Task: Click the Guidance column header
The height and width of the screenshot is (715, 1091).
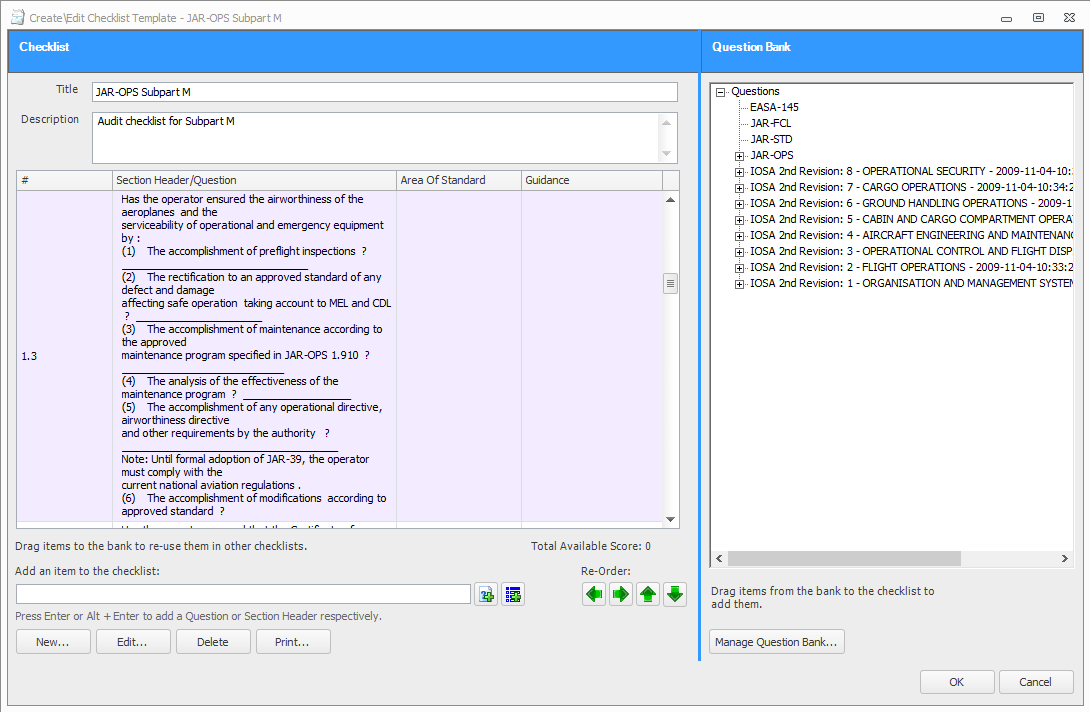Action: pos(592,180)
